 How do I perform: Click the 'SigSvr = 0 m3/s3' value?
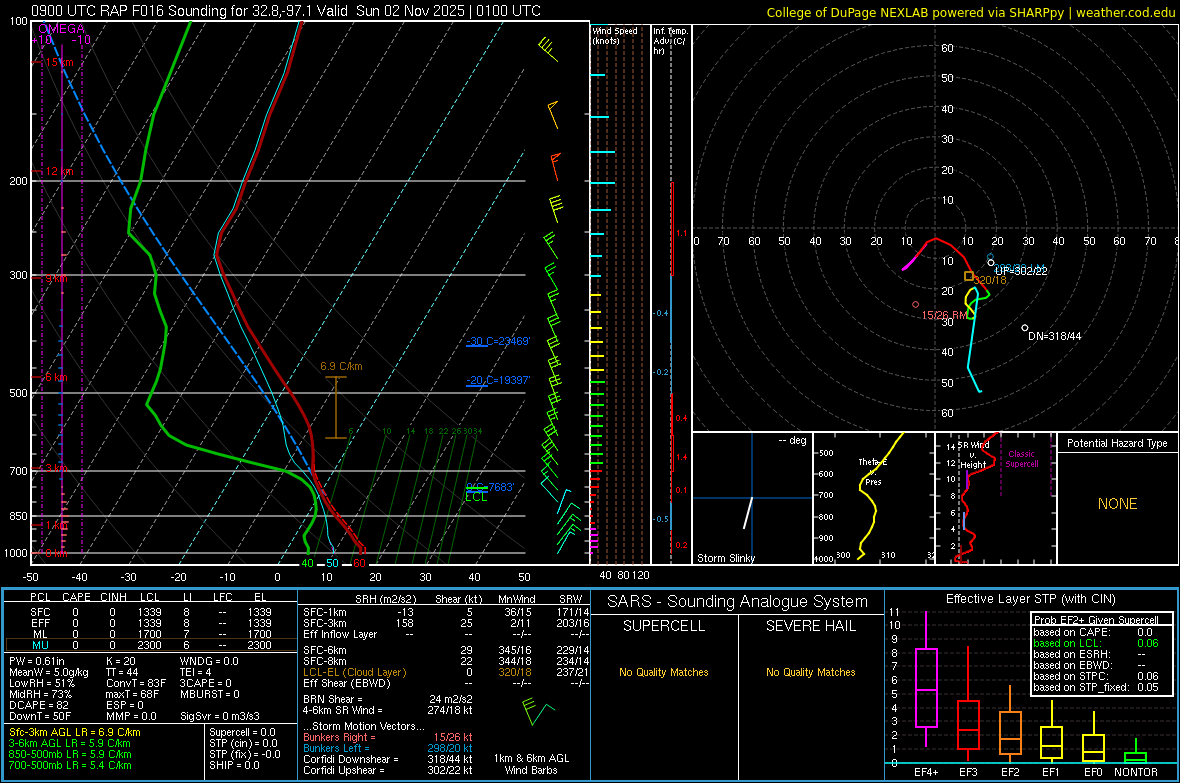[x=220, y=717]
